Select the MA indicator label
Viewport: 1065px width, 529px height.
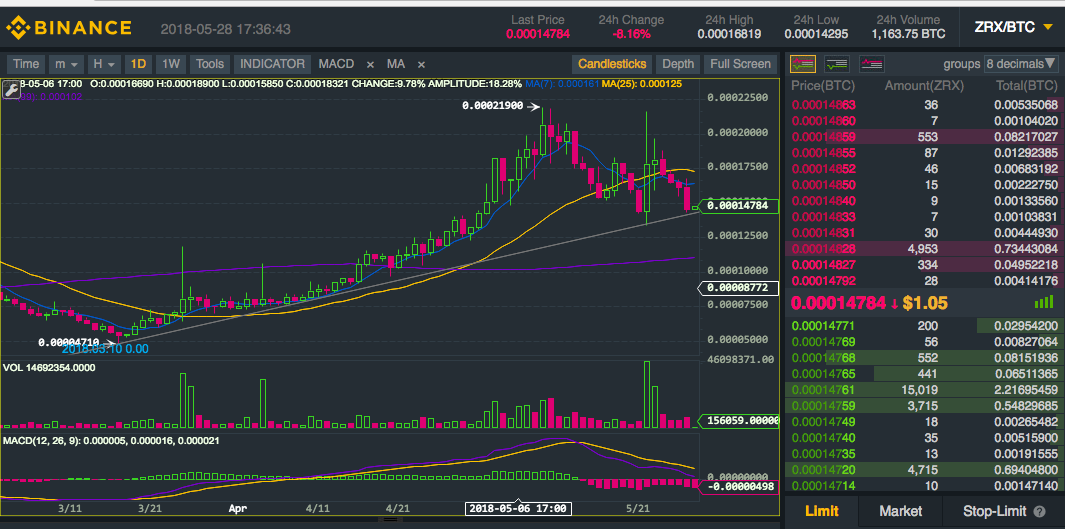coord(396,65)
